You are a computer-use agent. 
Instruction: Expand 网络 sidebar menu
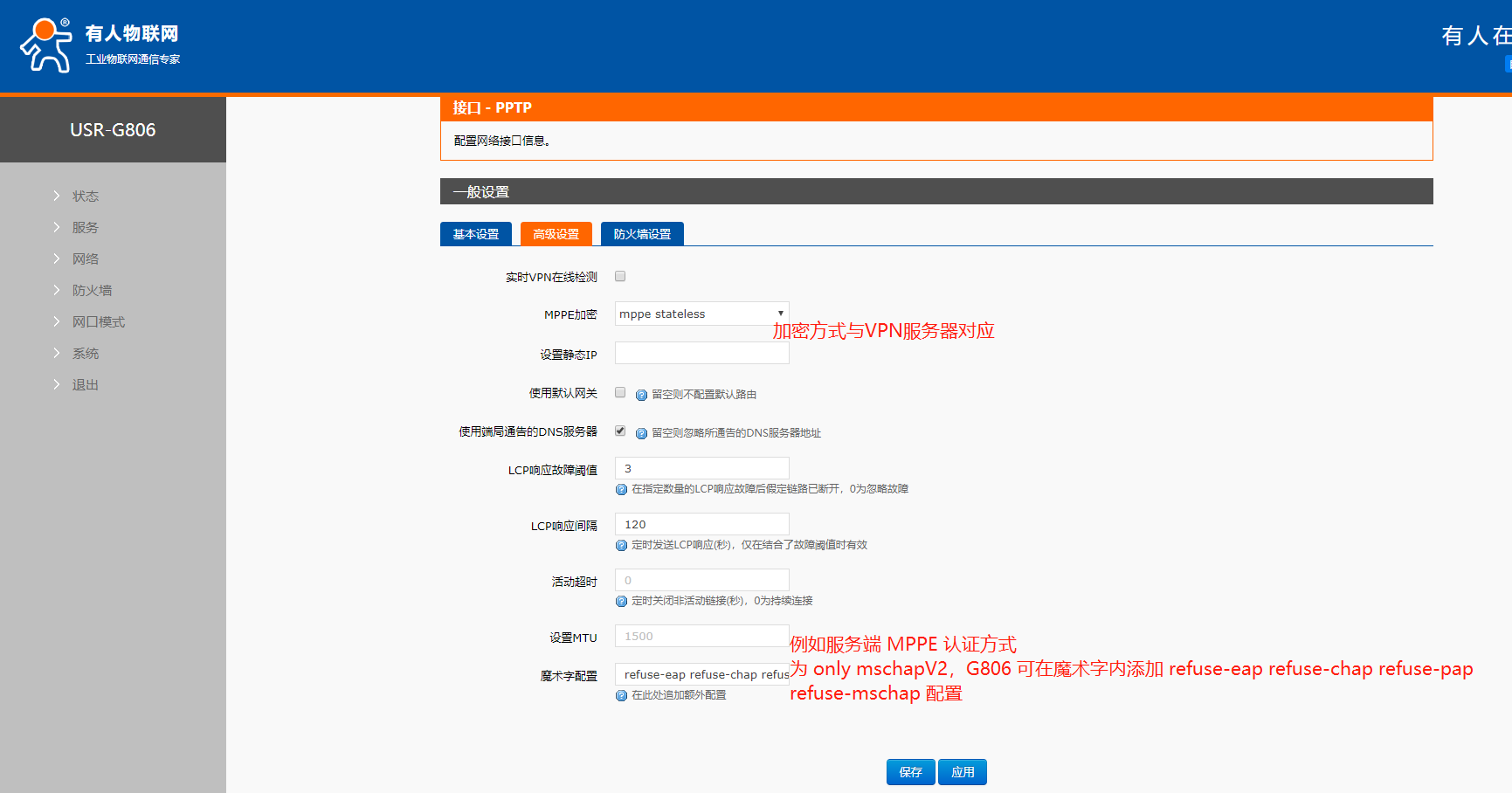(x=85, y=259)
